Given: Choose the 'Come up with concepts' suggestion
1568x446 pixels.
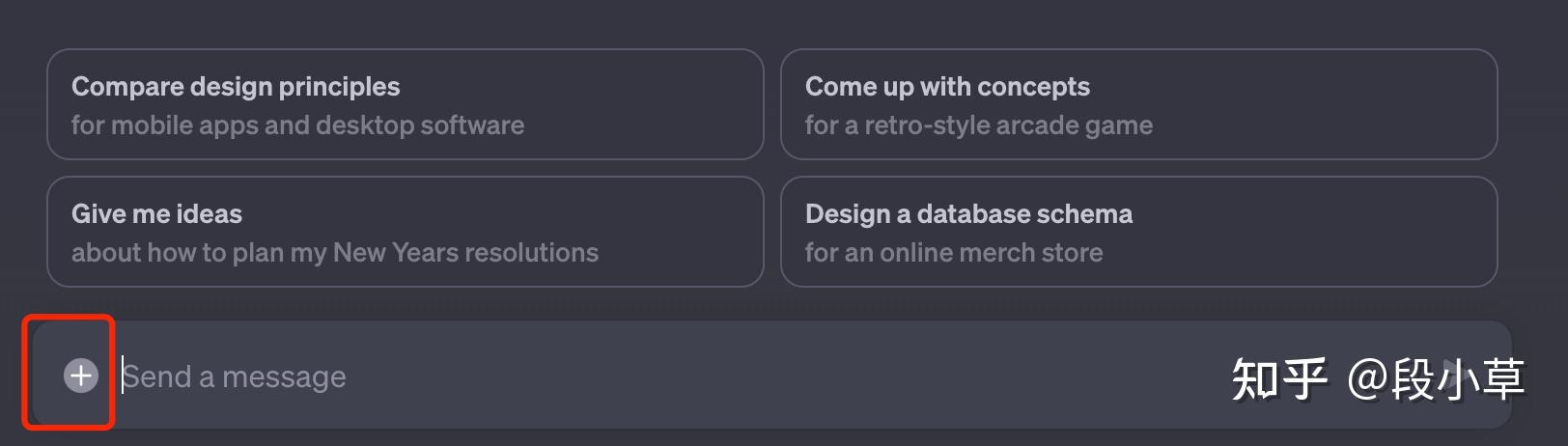Looking at the screenshot, I should [x=947, y=87].
